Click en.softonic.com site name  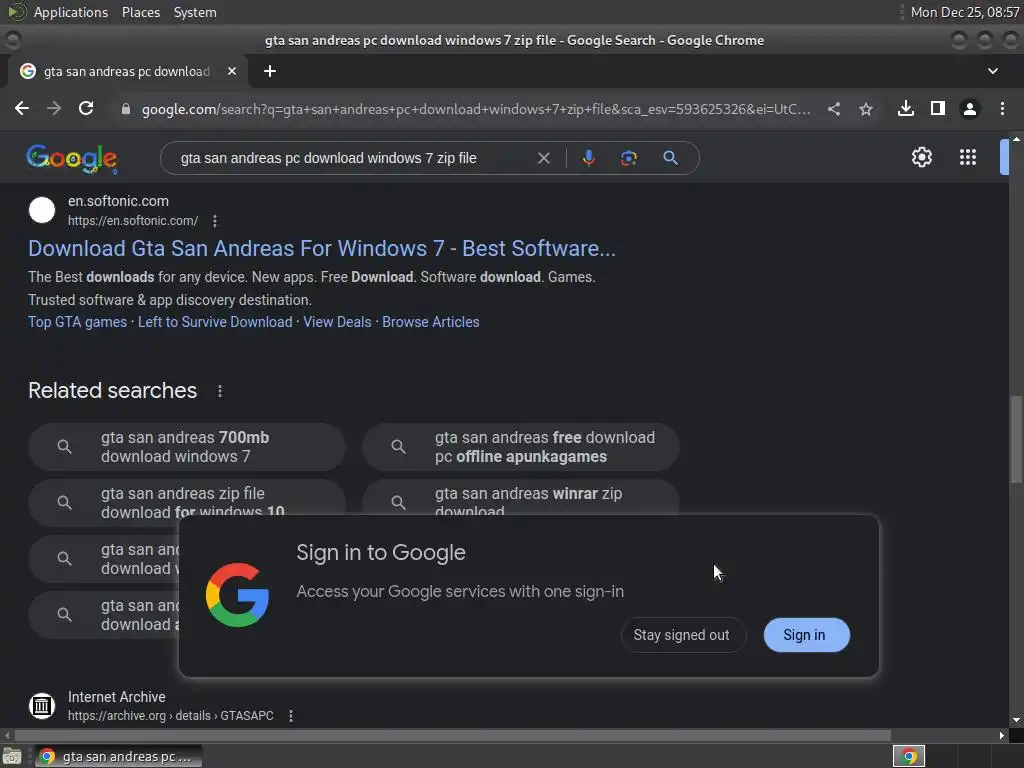(118, 201)
